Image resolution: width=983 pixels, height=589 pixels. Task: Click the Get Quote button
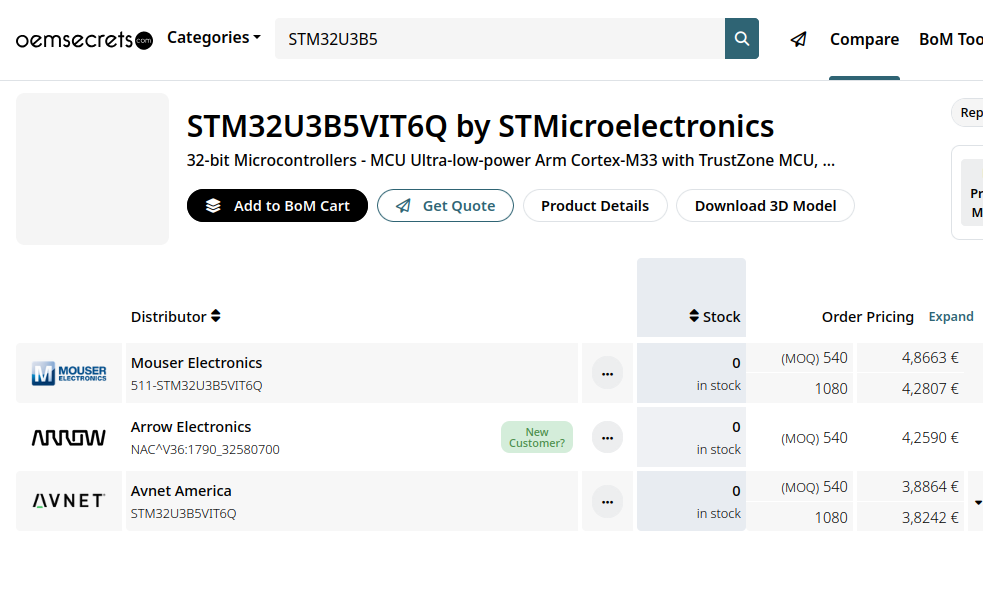point(445,206)
